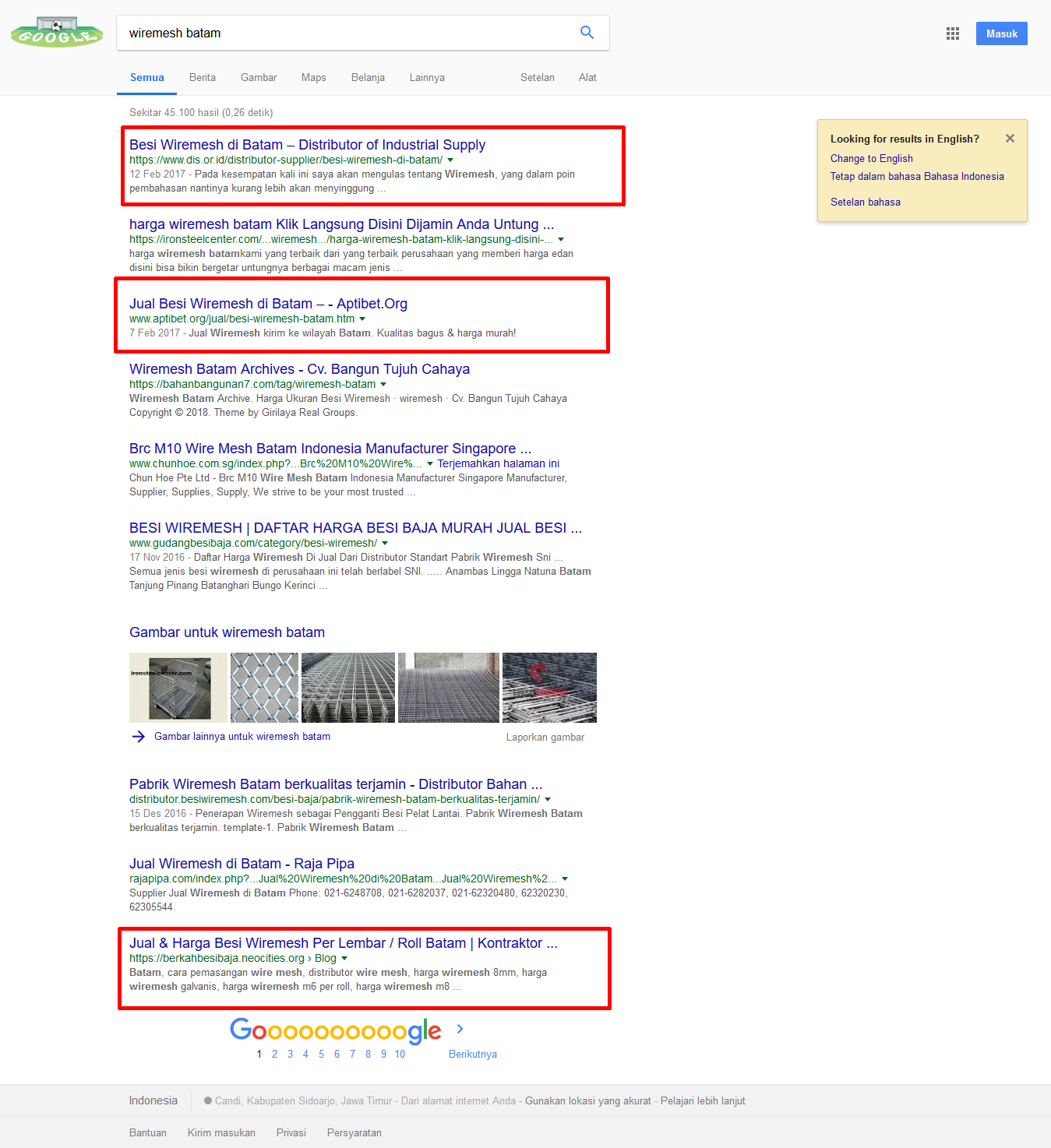Expand dropdown beside dis.or.id URL
Viewport: 1051px width, 1148px height.
tap(450, 160)
